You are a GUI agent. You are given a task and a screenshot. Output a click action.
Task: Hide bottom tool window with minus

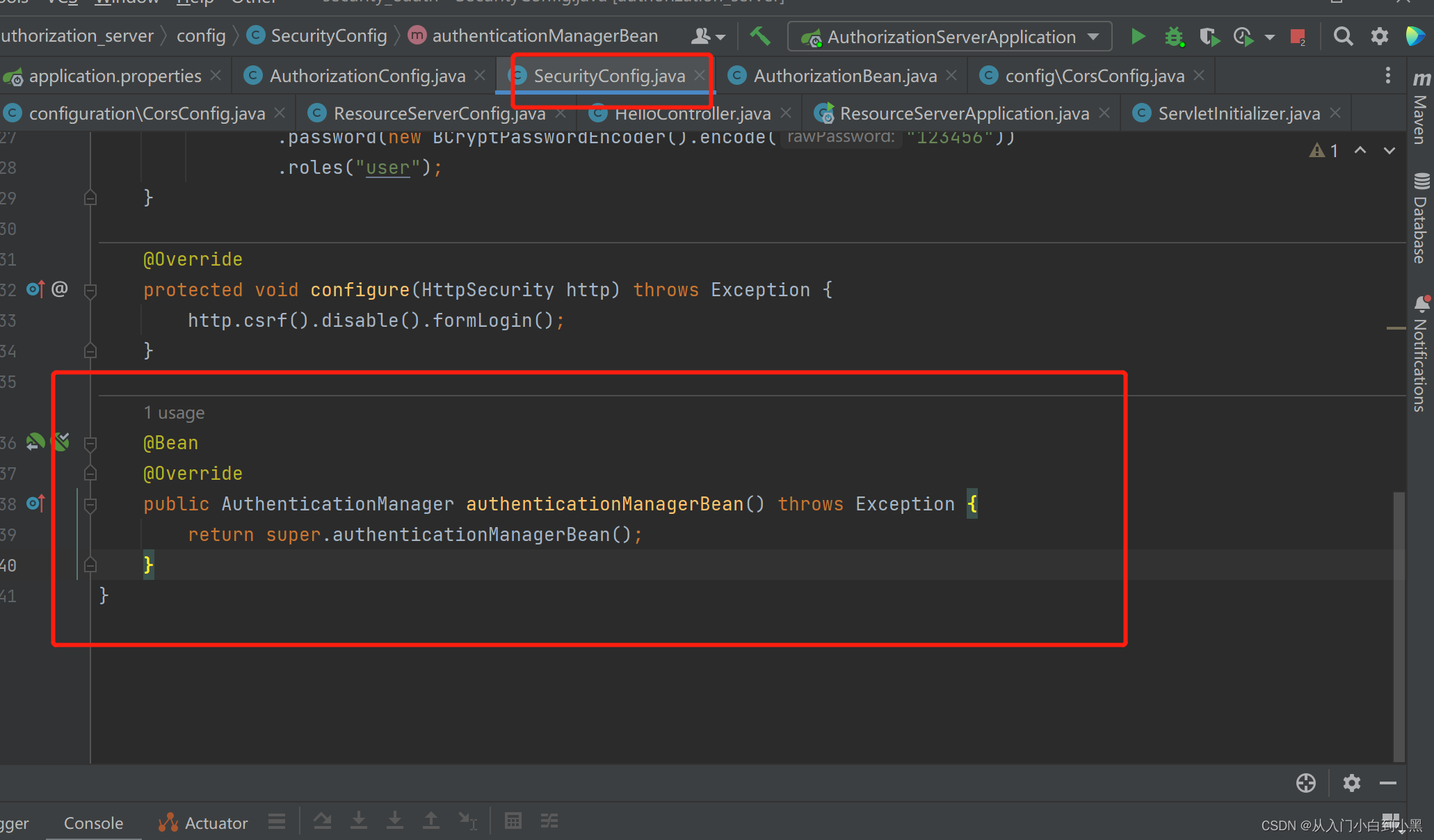pyautogui.click(x=1388, y=783)
